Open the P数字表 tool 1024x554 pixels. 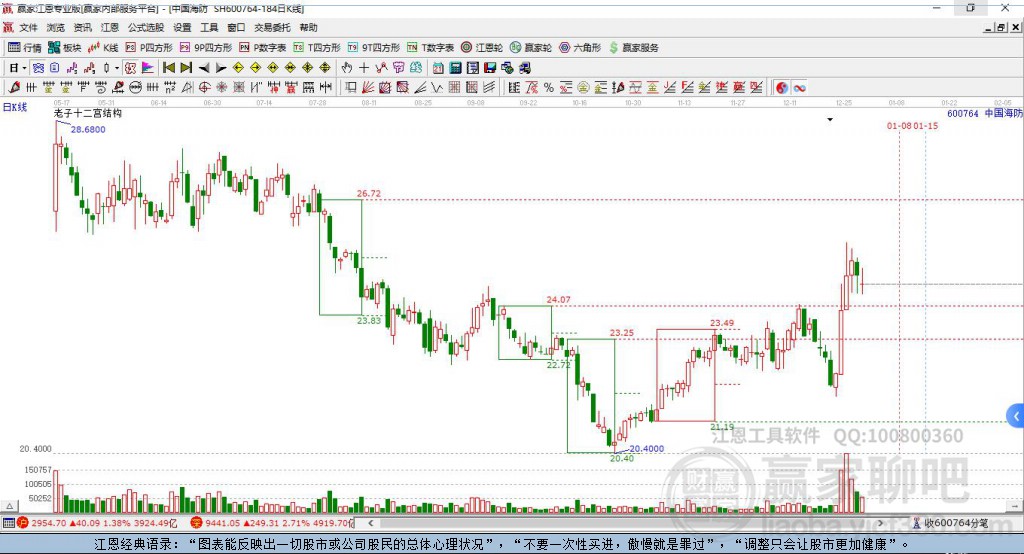(263, 48)
